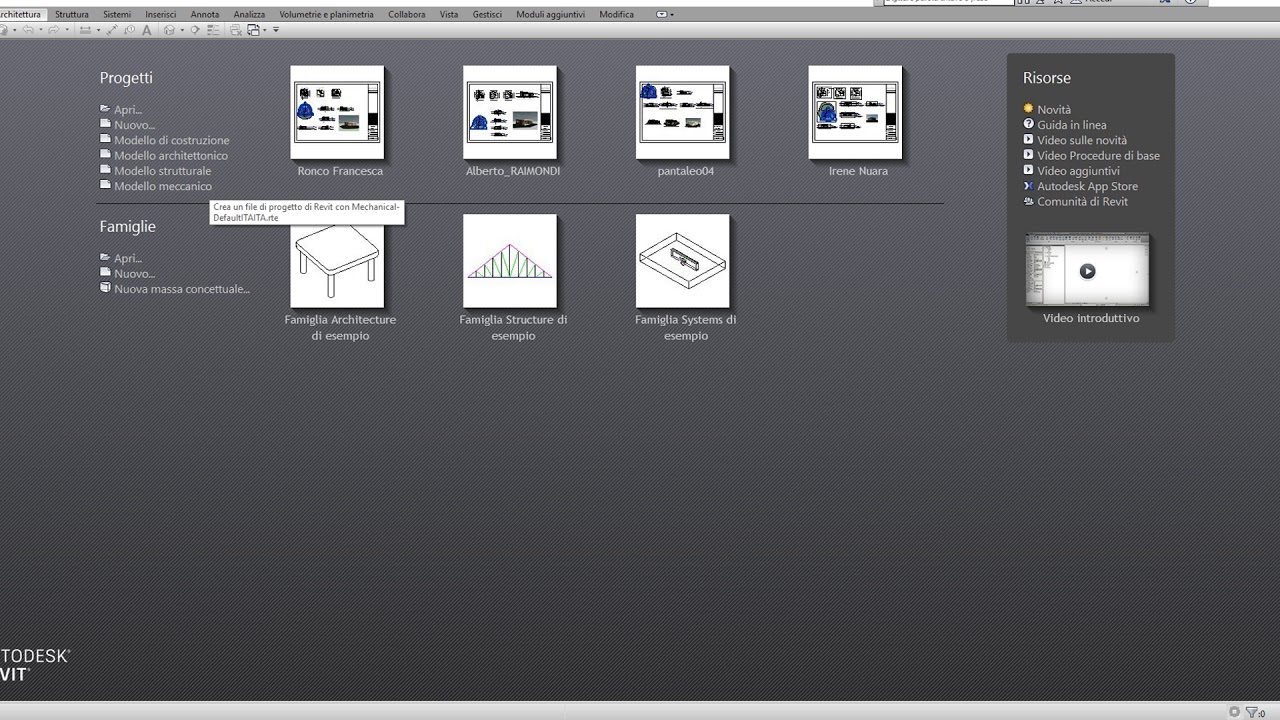Expand the ribbon display options dropdown

(x=665, y=15)
